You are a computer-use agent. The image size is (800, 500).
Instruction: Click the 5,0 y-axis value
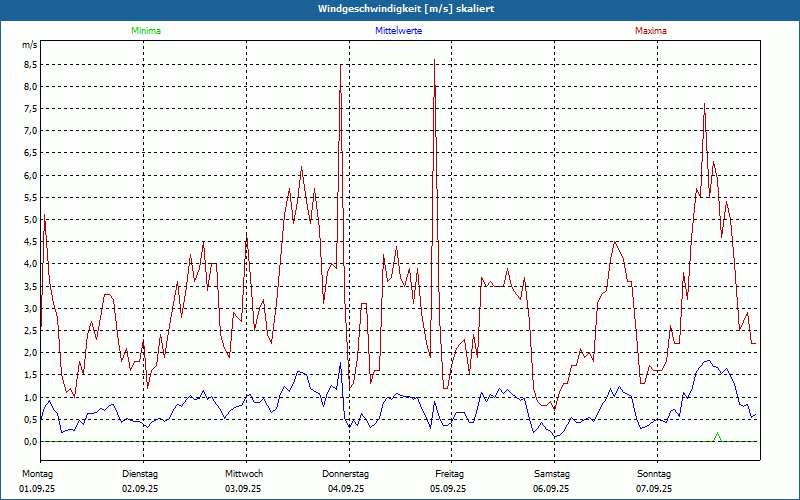point(31,220)
